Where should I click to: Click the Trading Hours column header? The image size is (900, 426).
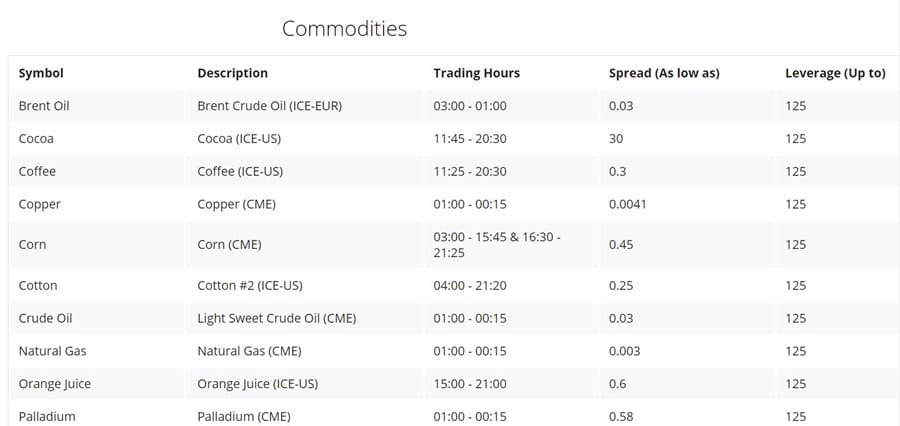(x=476, y=73)
